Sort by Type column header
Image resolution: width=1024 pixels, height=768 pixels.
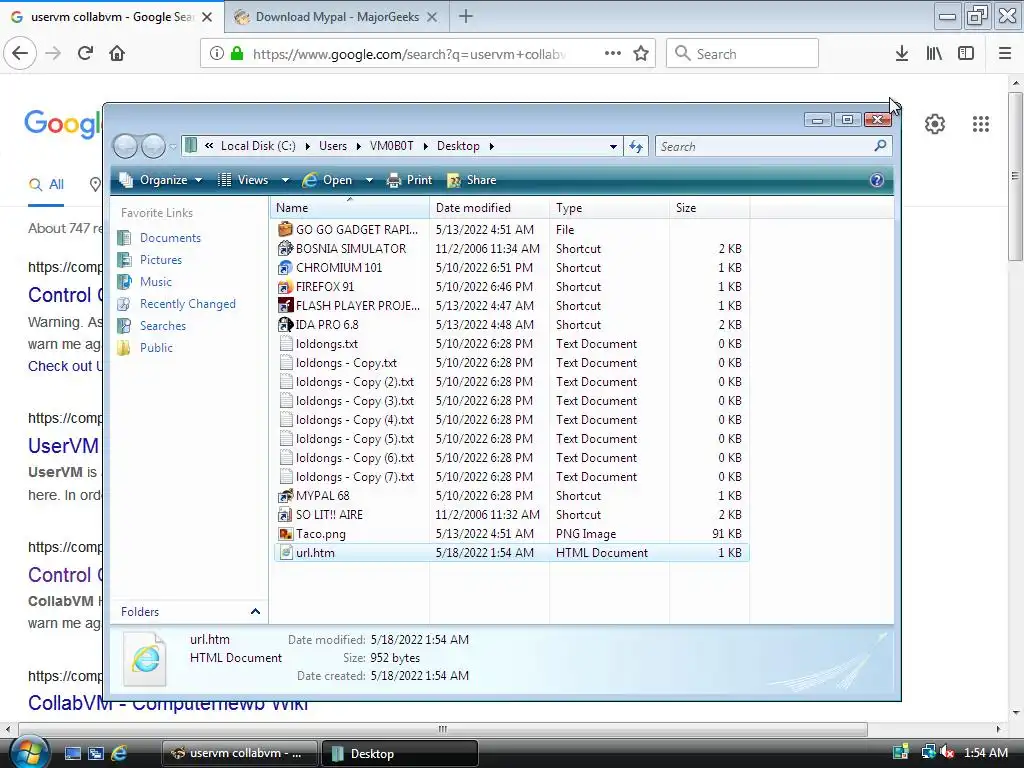click(x=609, y=208)
